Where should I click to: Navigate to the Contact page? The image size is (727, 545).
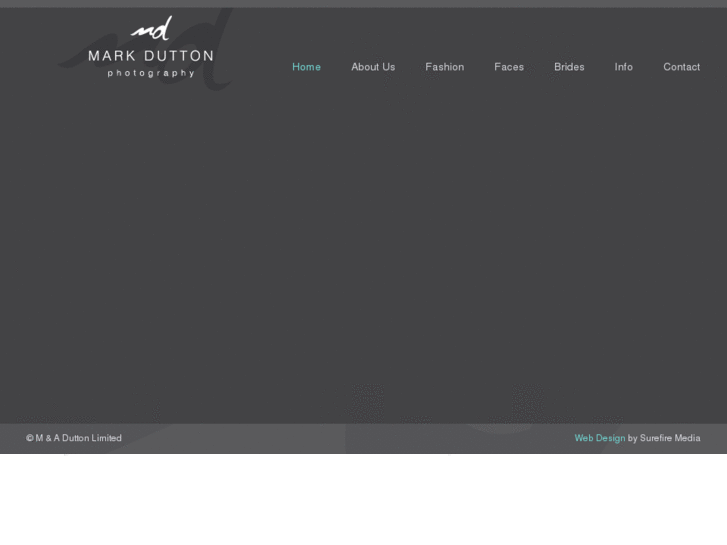pos(682,67)
